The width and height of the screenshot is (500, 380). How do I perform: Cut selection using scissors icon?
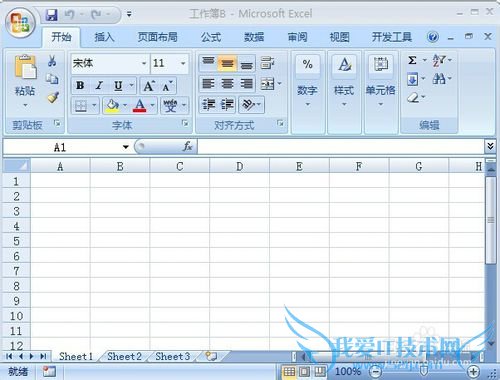click(52, 61)
